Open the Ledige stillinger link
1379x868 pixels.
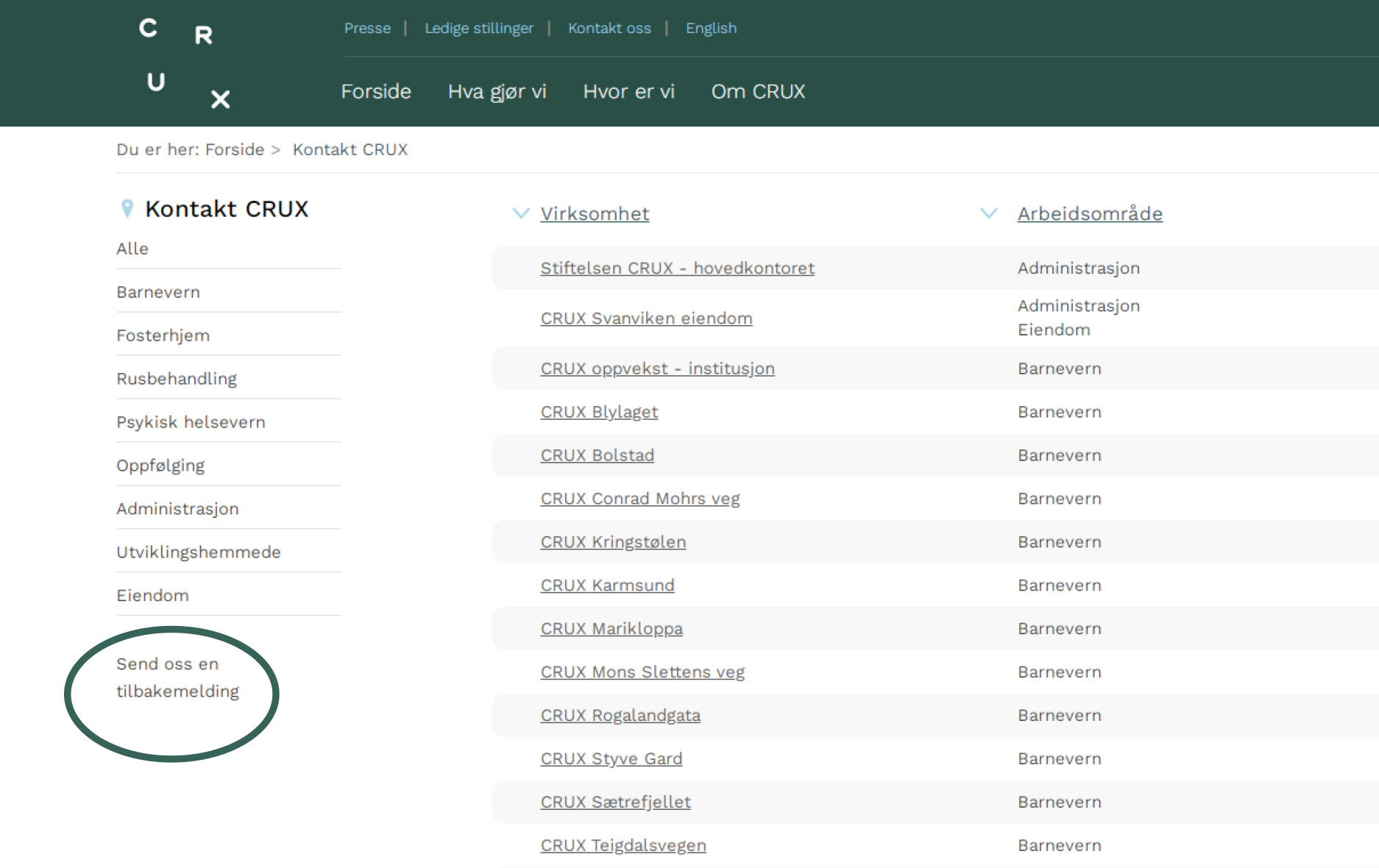[x=478, y=28]
